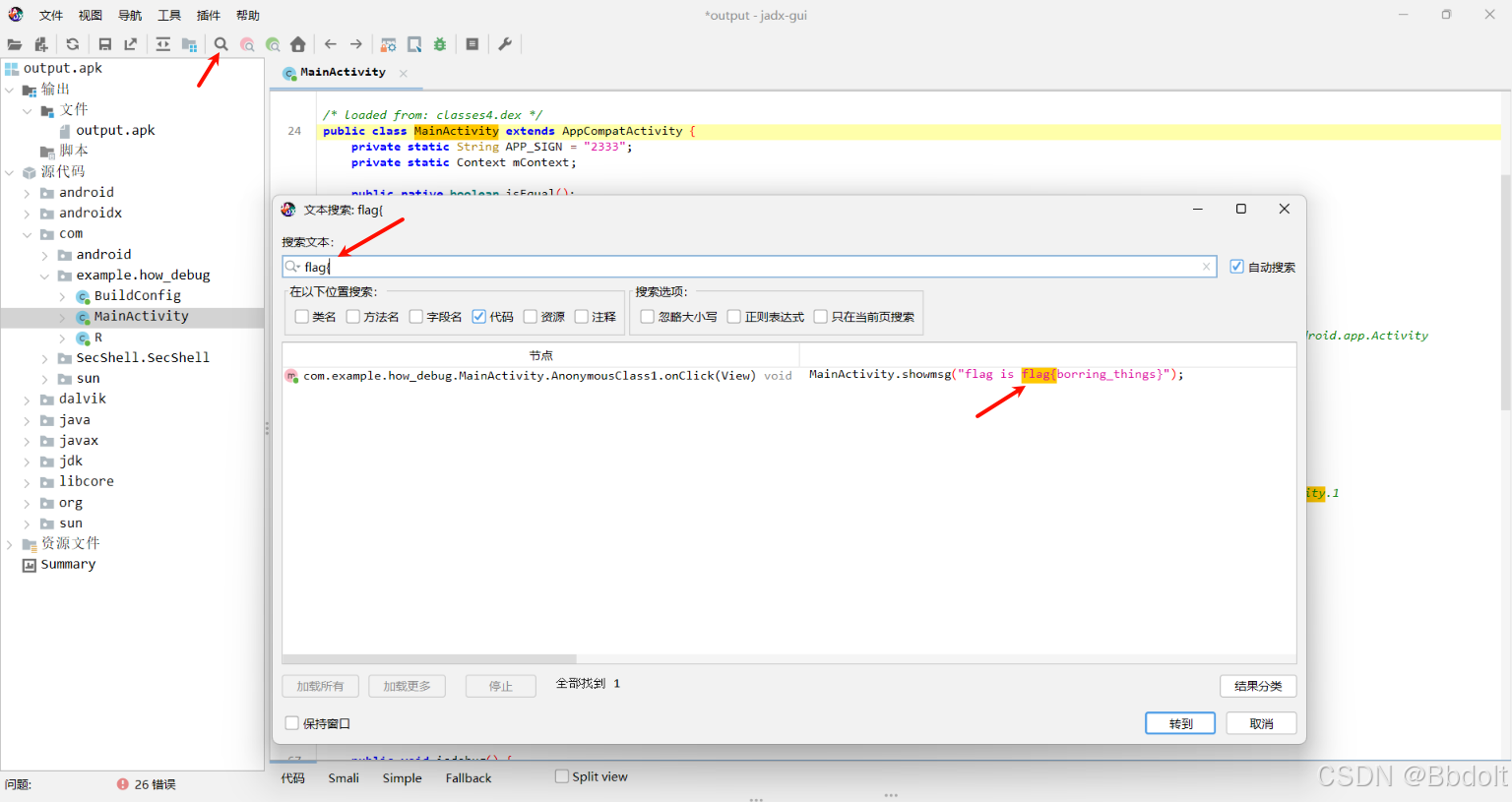Clear the search text with the X icon
Viewport: 1512px width, 802px height.
1207,267
